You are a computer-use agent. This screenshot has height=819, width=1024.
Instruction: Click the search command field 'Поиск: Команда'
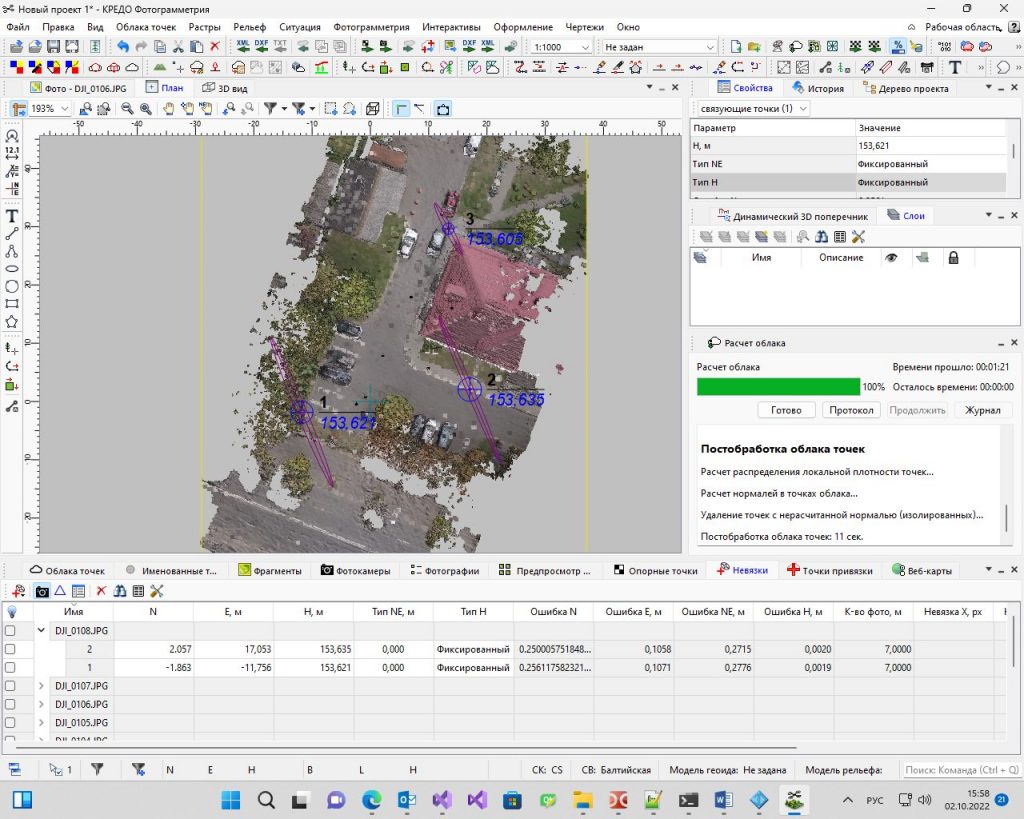(x=961, y=769)
